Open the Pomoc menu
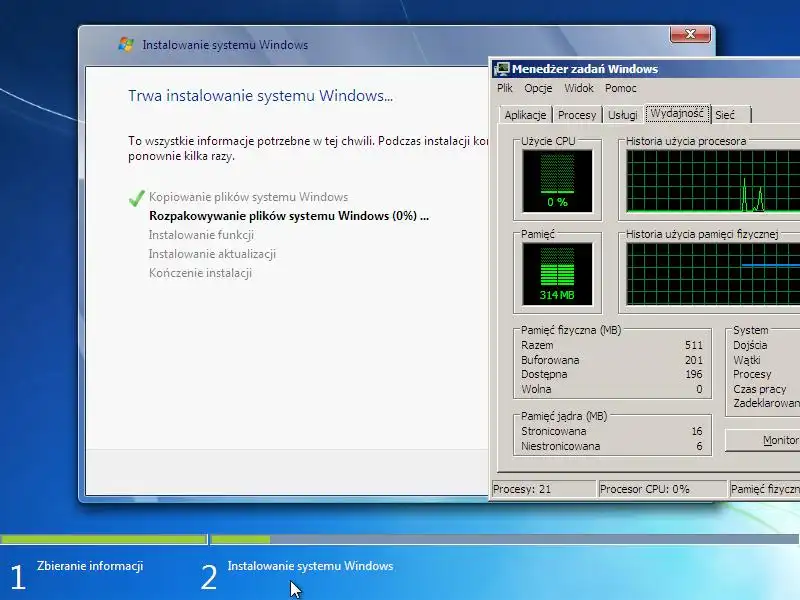800x600 pixels. [x=620, y=88]
